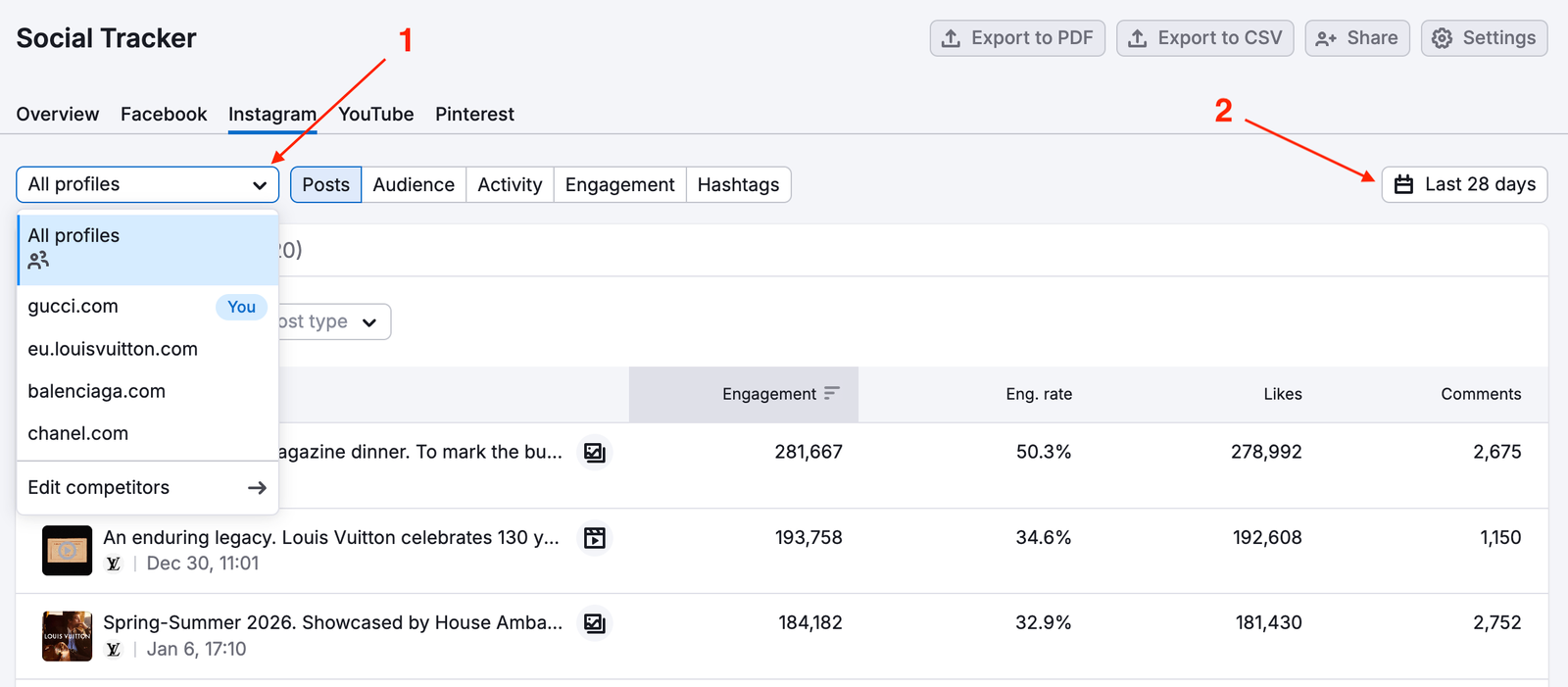
Task: Click the video reel icon for Louis Vuitton post
Action: [x=594, y=538]
